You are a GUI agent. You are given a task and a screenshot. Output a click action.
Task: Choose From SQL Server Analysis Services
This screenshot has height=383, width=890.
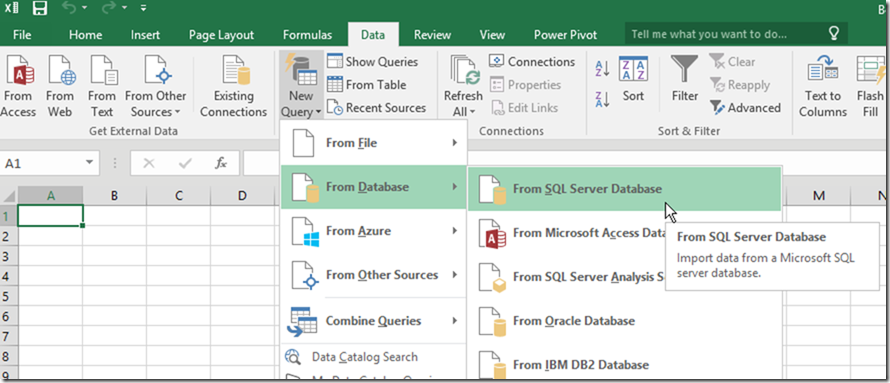coord(568,277)
